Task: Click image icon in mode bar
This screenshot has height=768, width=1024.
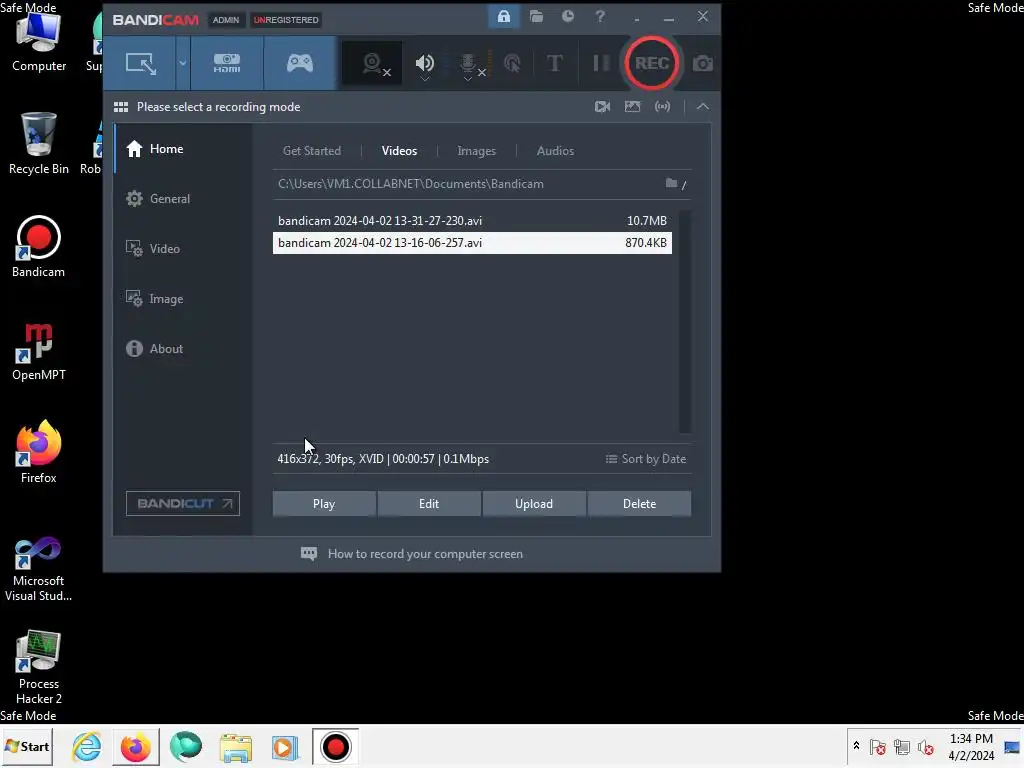Action: click(x=632, y=106)
